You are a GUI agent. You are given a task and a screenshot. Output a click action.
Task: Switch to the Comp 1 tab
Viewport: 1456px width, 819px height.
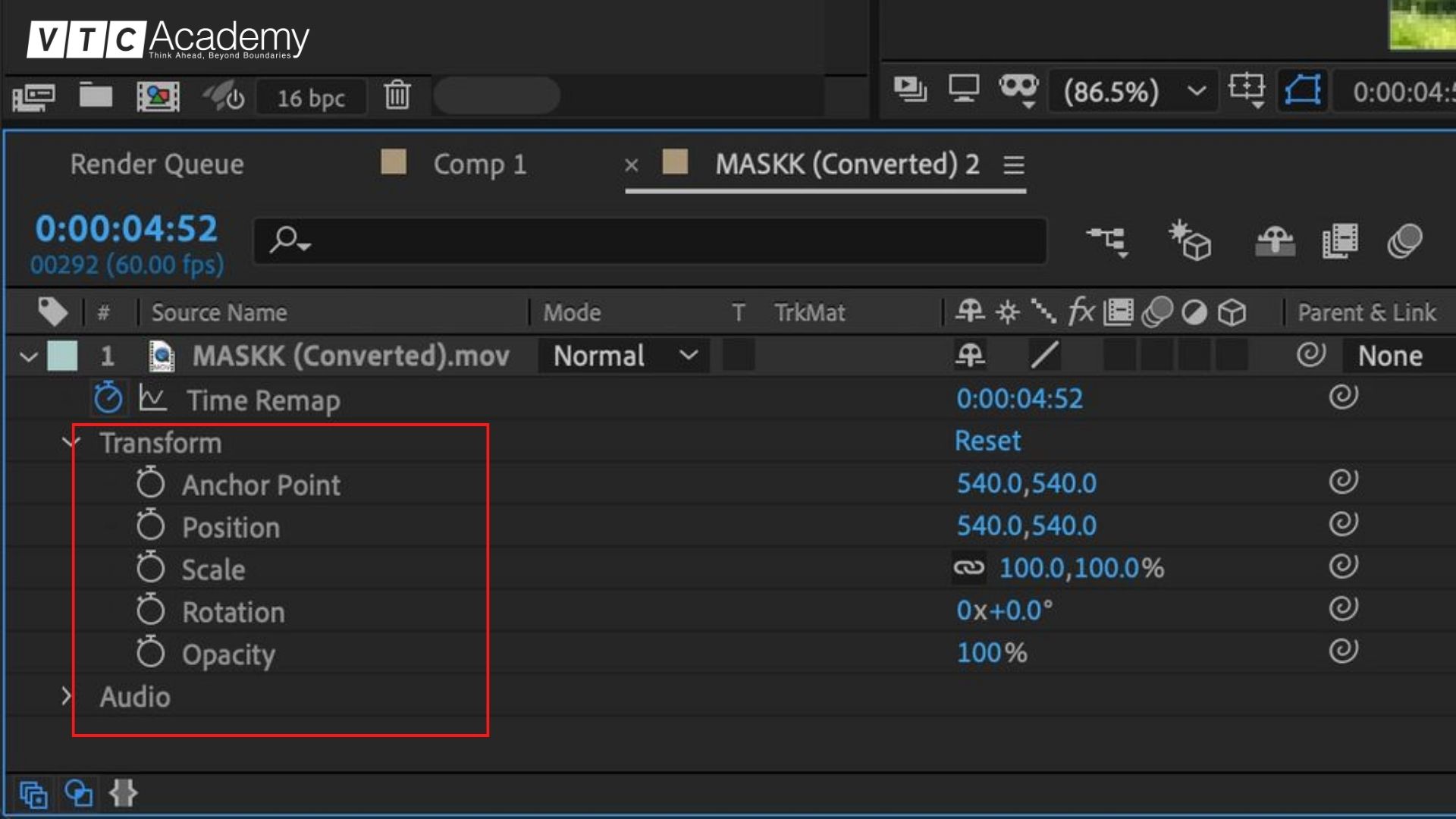481,165
